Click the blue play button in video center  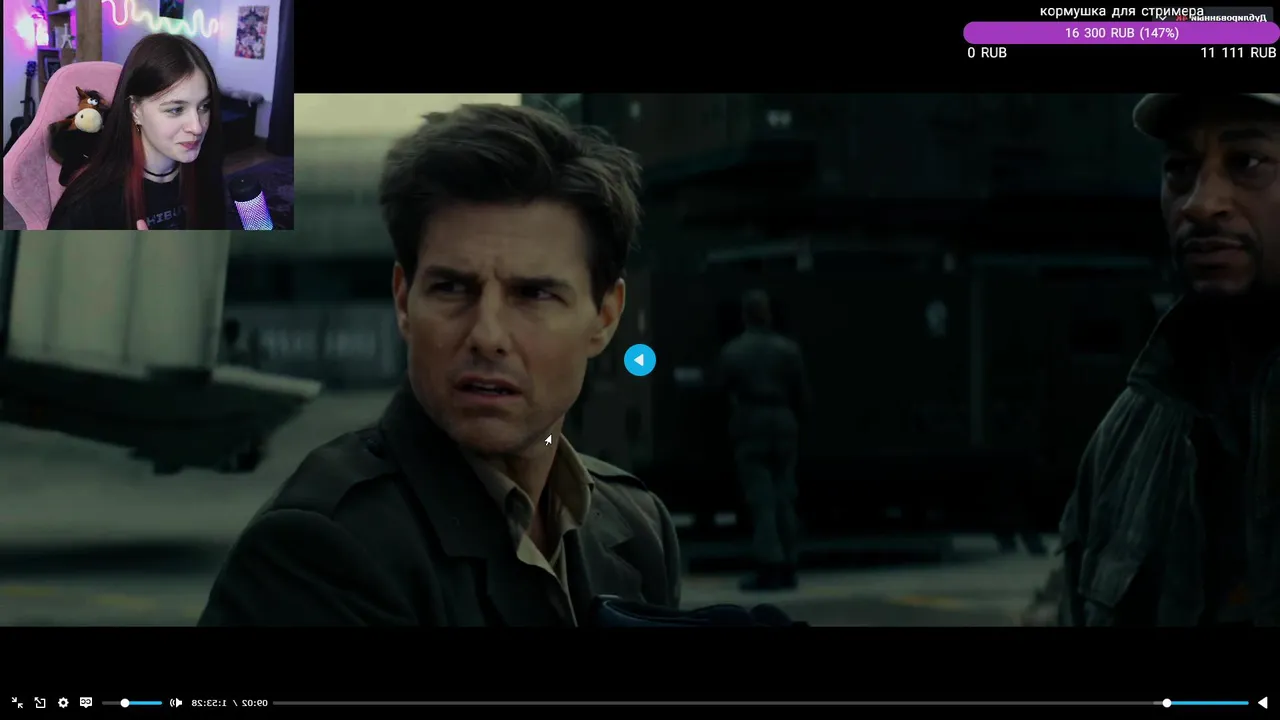(x=640, y=360)
